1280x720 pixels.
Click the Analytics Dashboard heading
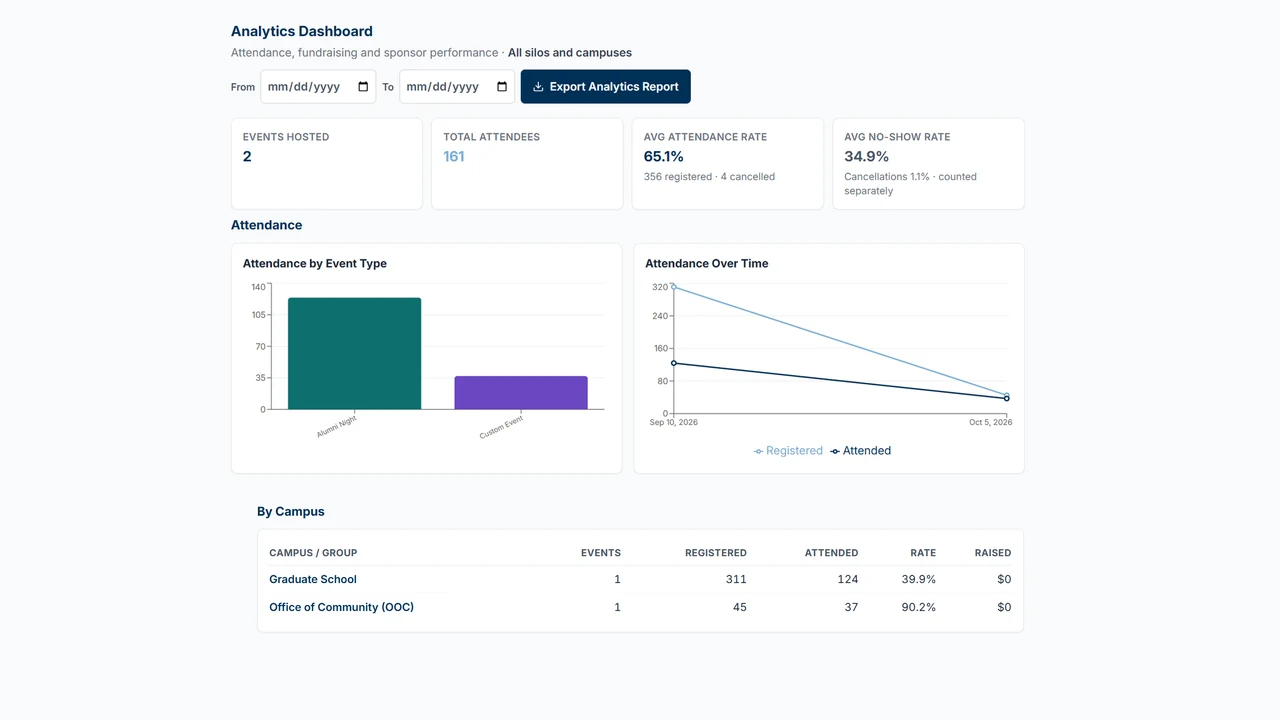(302, 31)
